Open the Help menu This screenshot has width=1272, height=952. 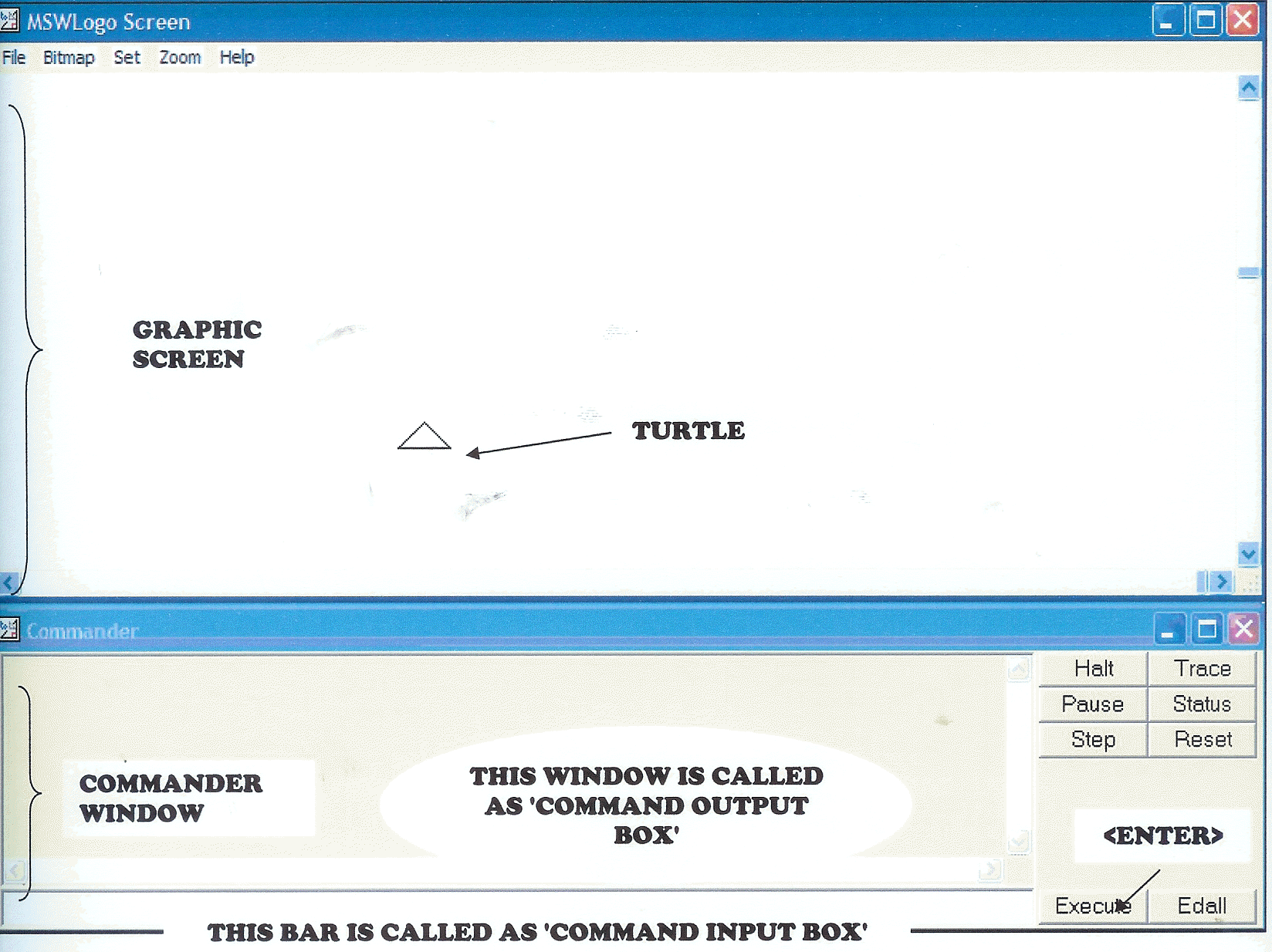point(236,57)
